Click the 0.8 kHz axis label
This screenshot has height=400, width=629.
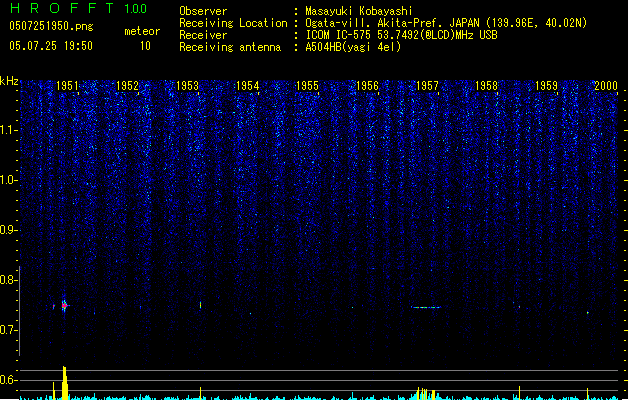coord(8,280)
